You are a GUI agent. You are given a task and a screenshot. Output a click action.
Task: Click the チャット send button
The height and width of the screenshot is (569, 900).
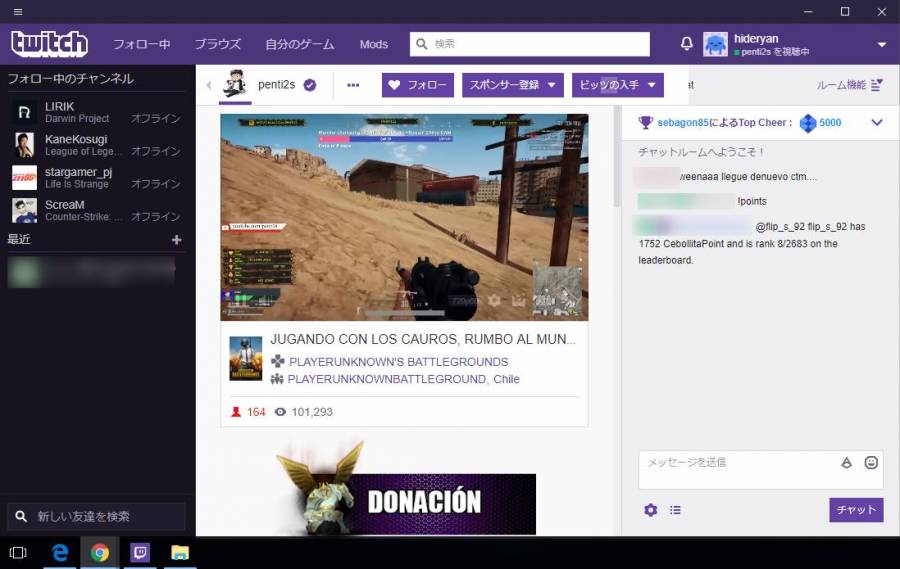856,510
